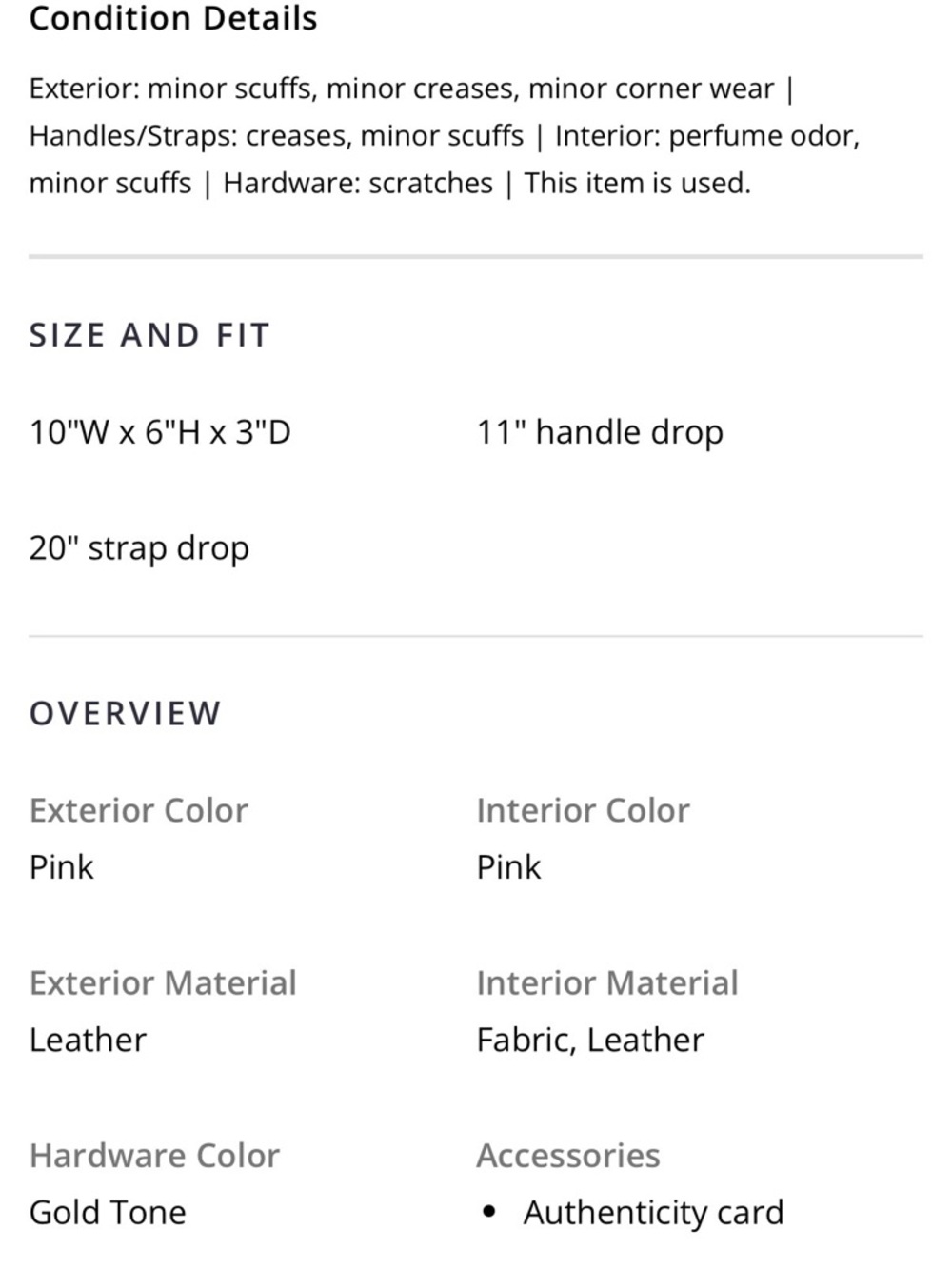Click the Exterior Color label
The image size is (952, 1269).
coord(138,810)
